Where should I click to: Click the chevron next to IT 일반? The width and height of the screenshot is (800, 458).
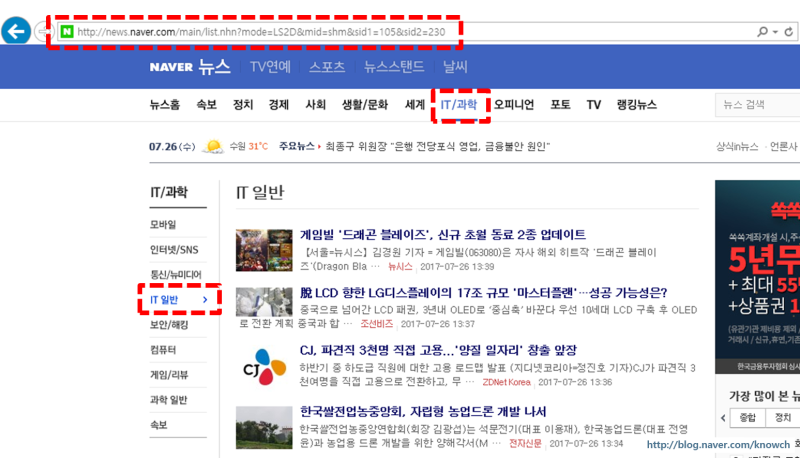tap(205, 299)
